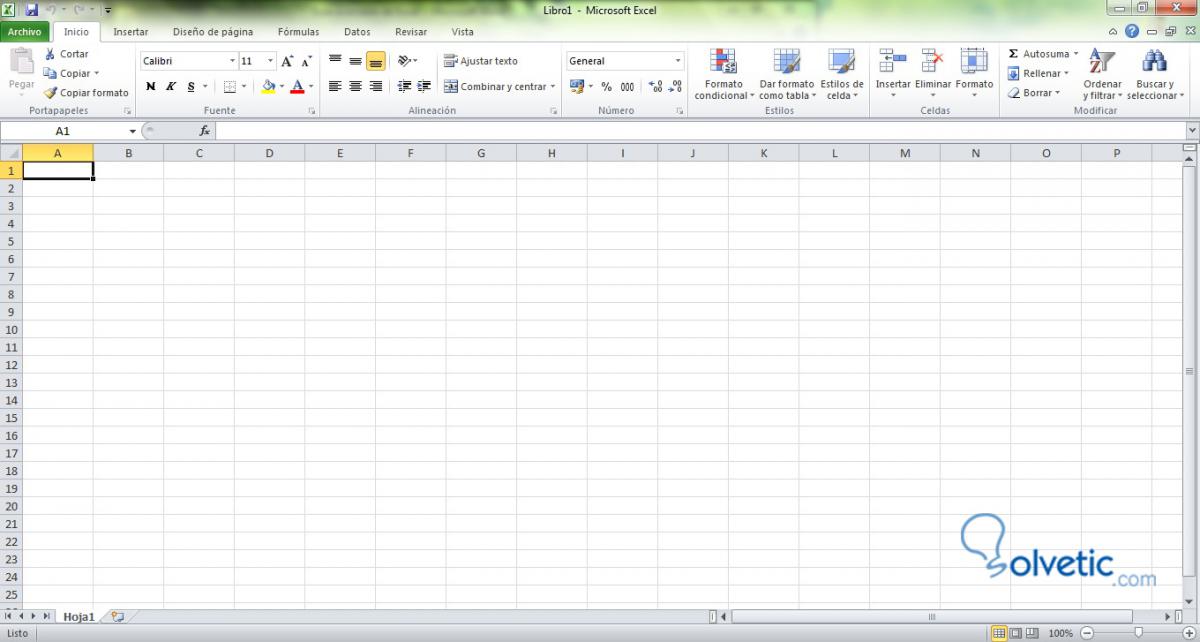This screenshot has width=1200, height=642.
Task: Toggle underline S formatting
Action: (191, 87)
